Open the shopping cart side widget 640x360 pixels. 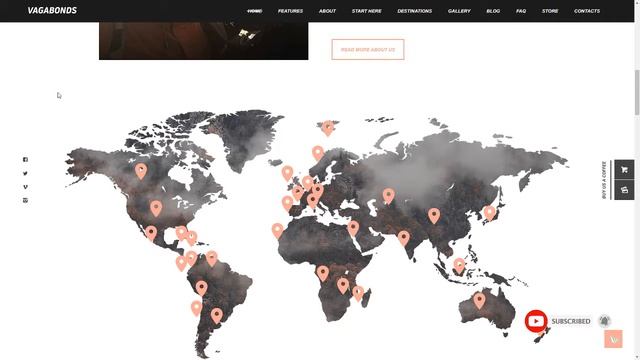pos(624,169)
